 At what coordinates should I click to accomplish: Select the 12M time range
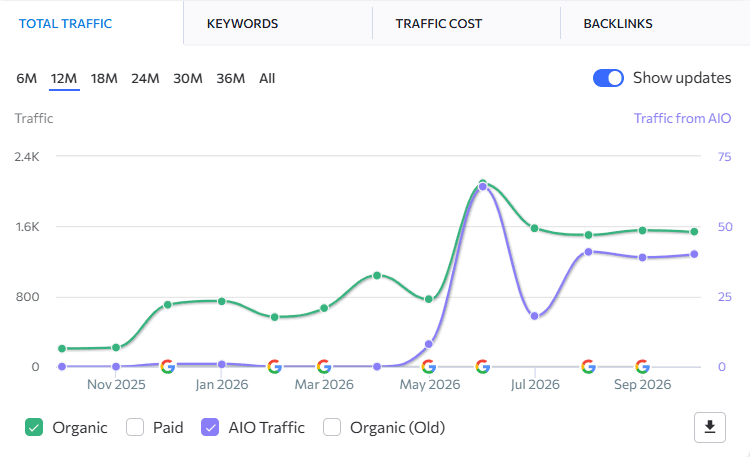[64, 78]
